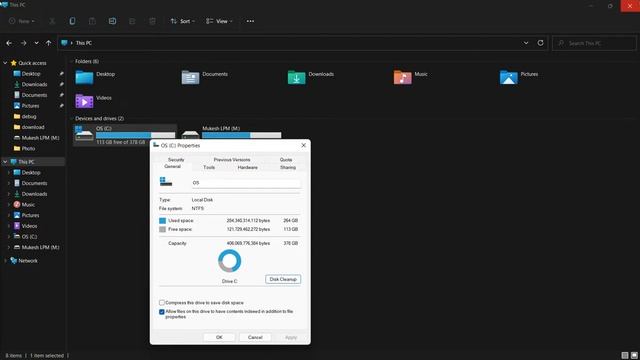Click the Paste icon in toolbar
This screenshot has width=640, height=360.
point(92,21)
